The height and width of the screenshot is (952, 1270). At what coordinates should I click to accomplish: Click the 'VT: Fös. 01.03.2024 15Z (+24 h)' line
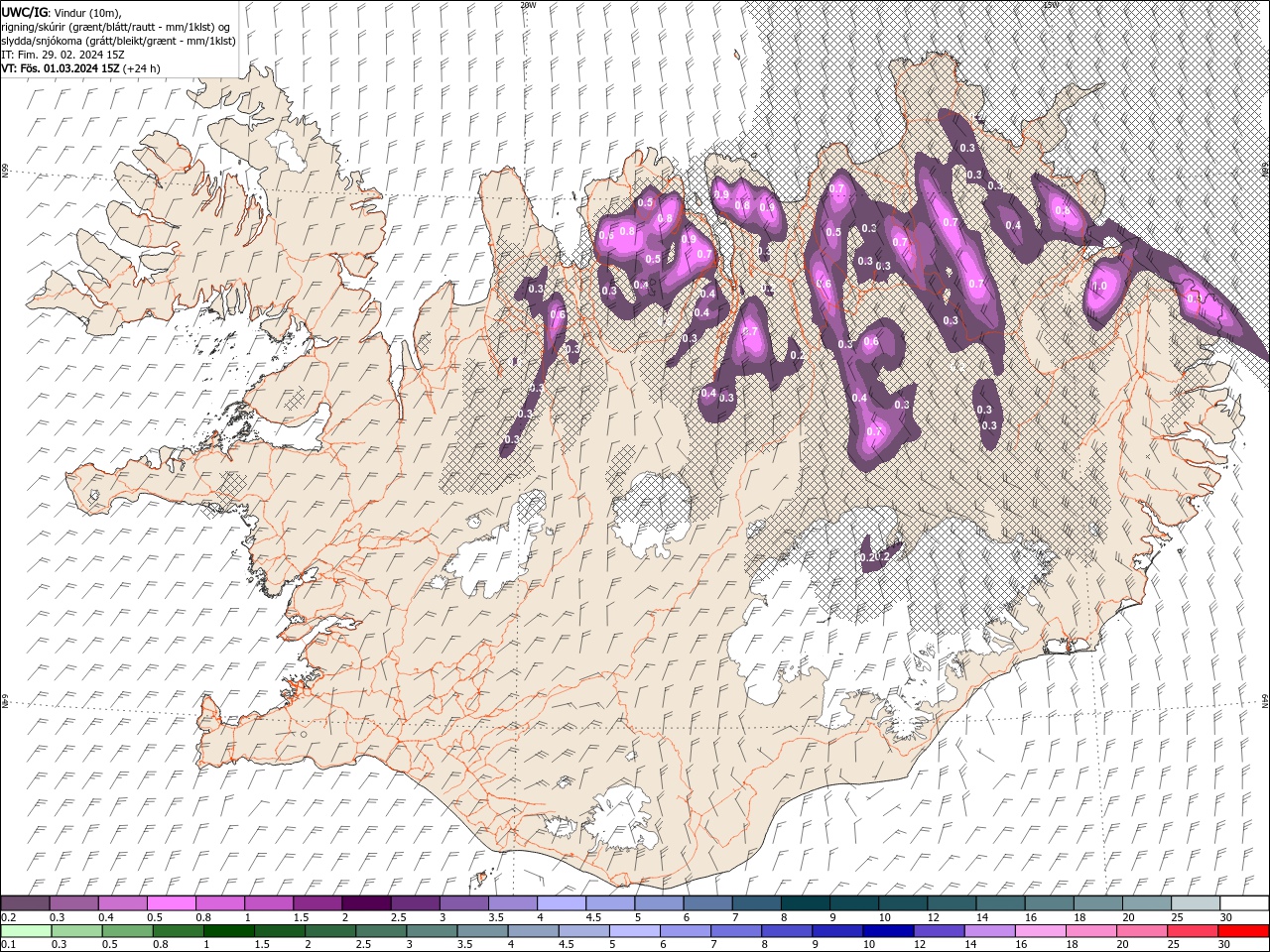(x=80, y=68)
